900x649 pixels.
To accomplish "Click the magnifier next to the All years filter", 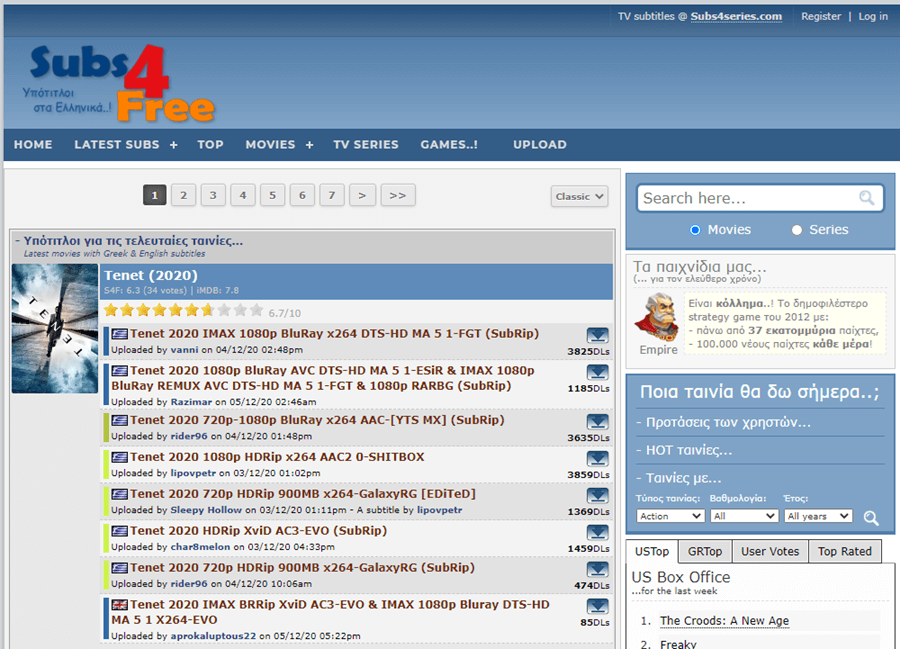I will (x=871, y=518).
